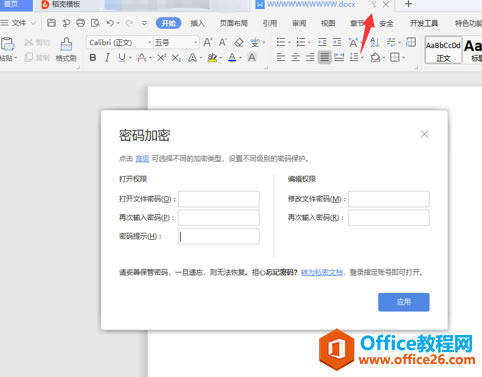Toggle Bold formatting in the ribbon

(x=93, y=58)
